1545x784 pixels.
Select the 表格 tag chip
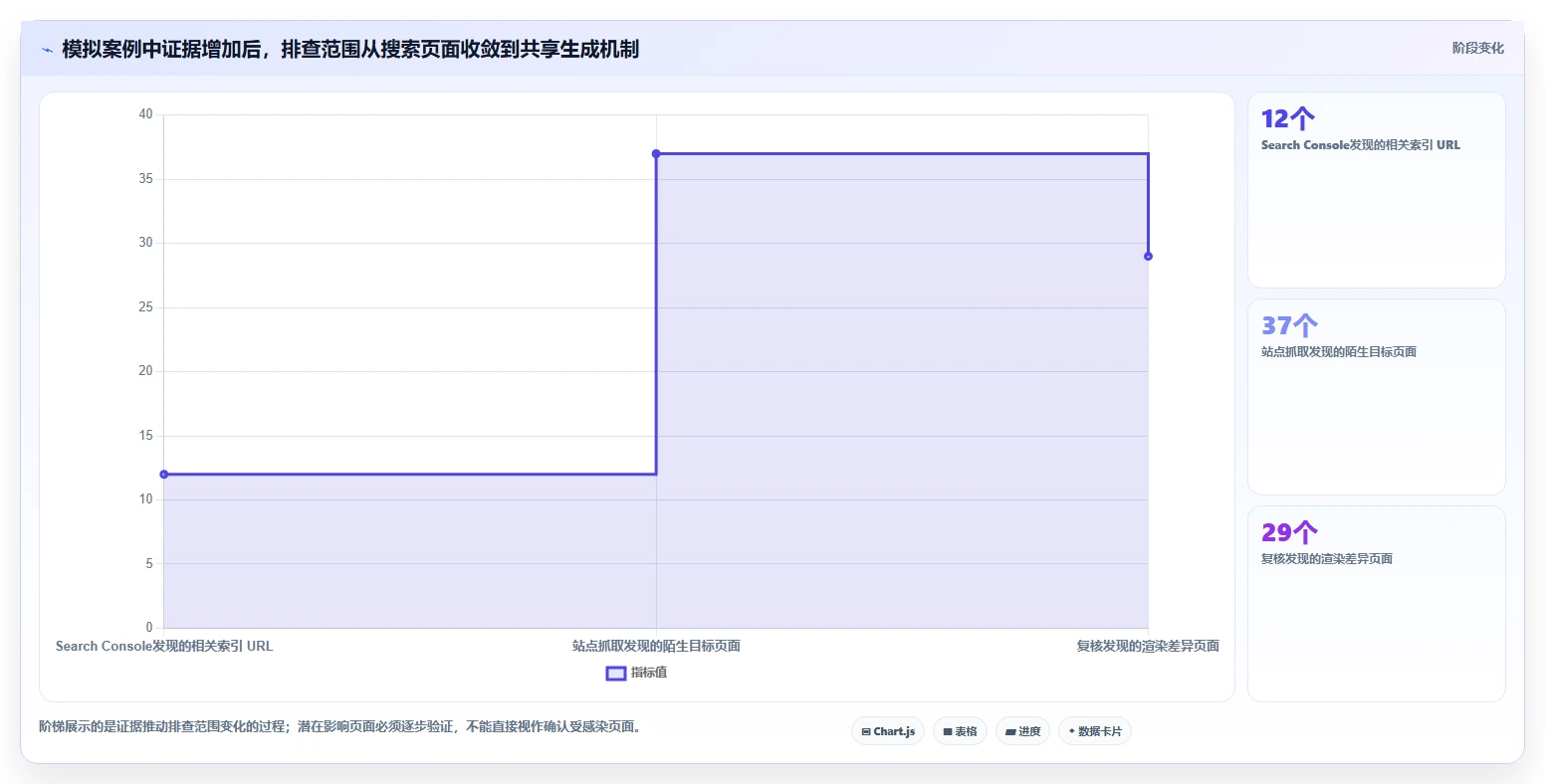[961, 731]
